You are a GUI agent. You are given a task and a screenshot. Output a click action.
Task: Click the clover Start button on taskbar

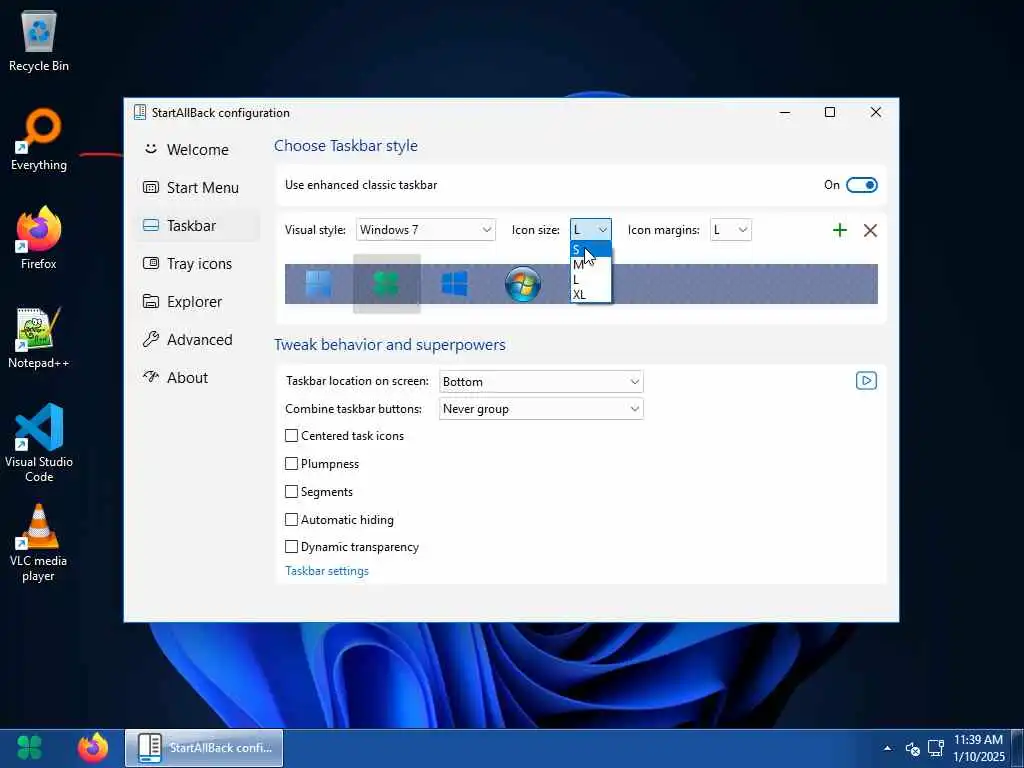[29, 748]
